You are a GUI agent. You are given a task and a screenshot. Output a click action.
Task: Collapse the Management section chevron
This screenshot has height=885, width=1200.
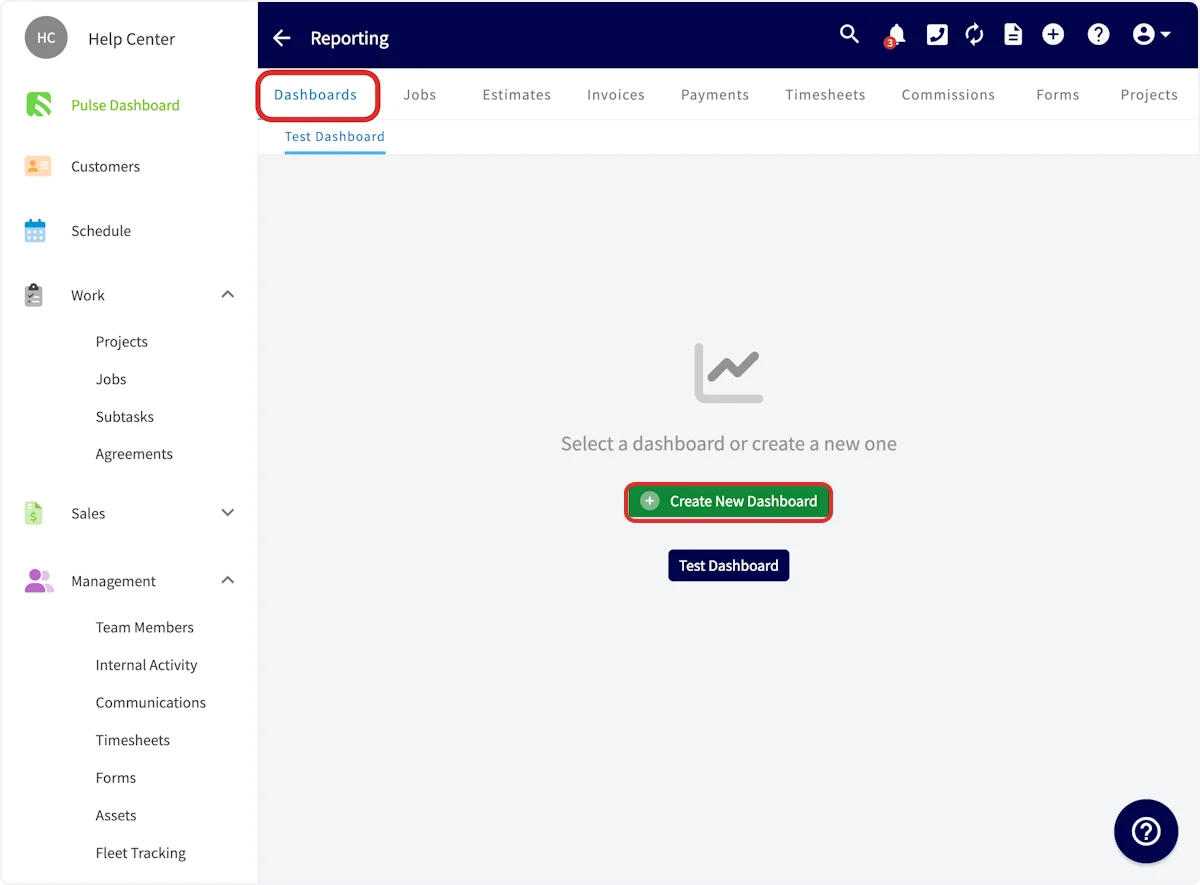pos(228,581)
